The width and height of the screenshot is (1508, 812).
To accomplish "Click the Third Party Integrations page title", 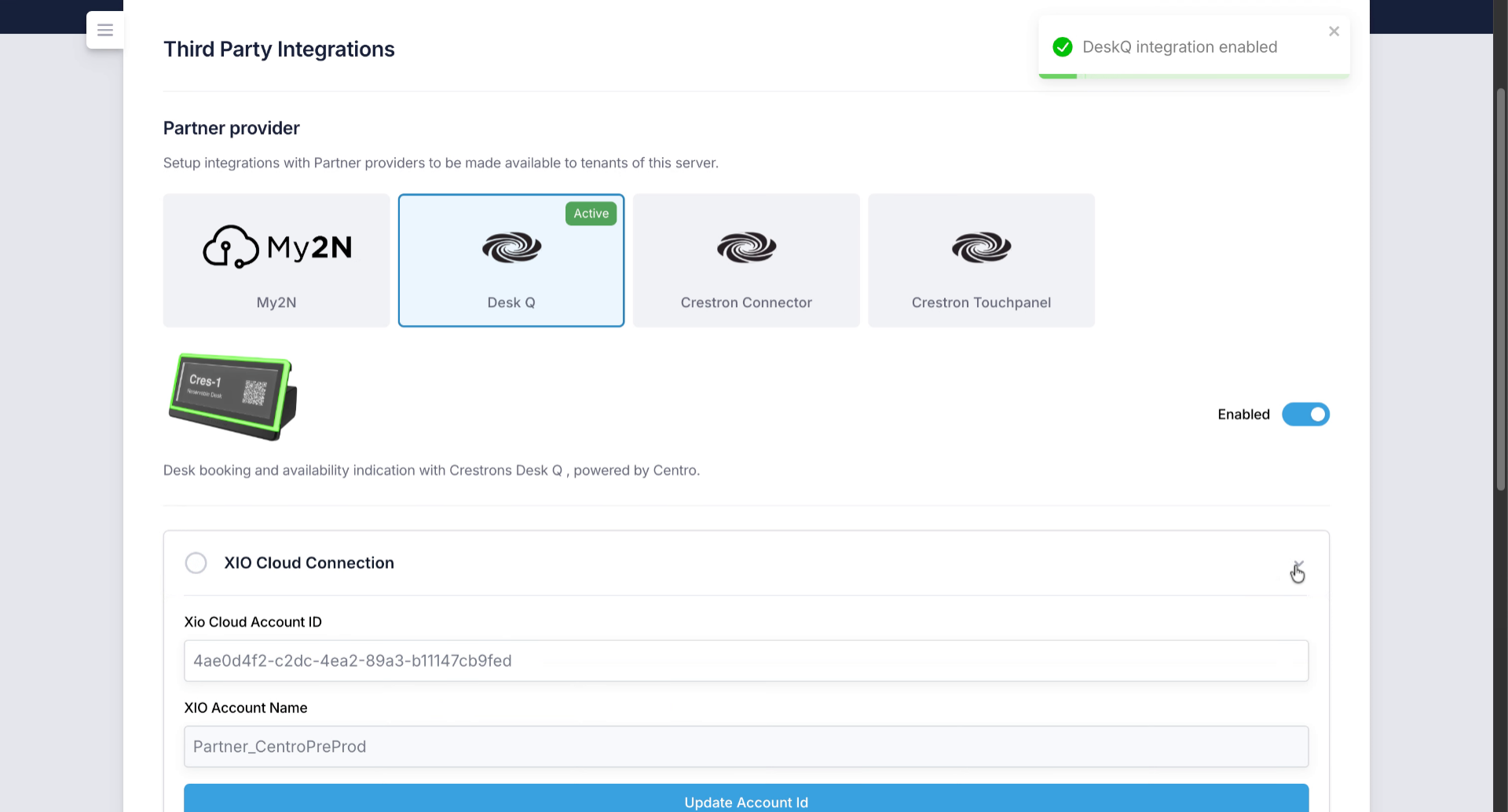I will pyautogui.click(x=279, y=49).
